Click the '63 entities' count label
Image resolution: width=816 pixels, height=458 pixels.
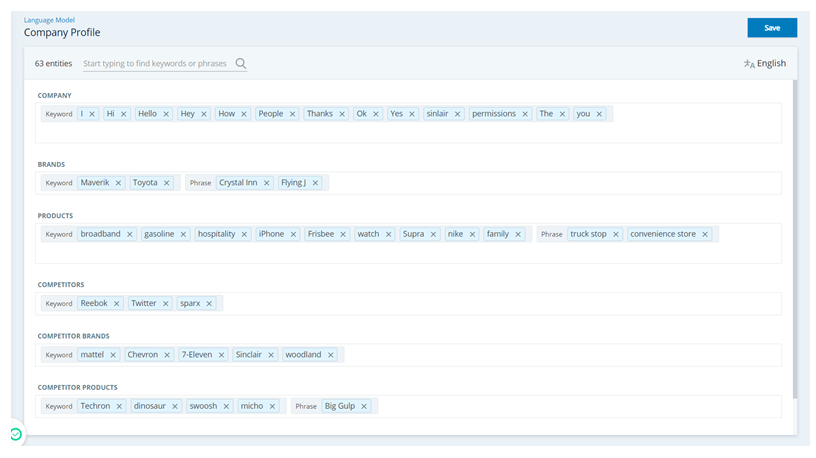54,63
